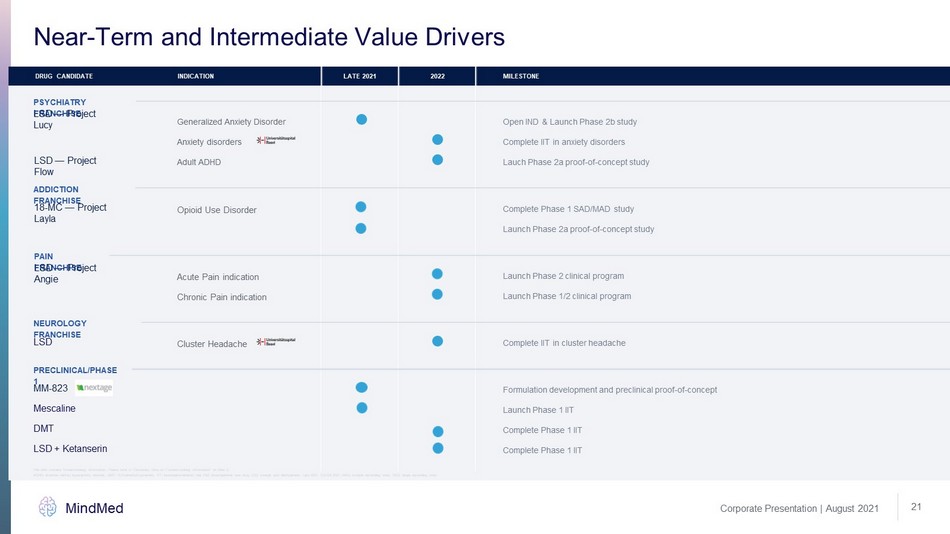
Task: Click the slide page number 21
Action: click(916, 508)
